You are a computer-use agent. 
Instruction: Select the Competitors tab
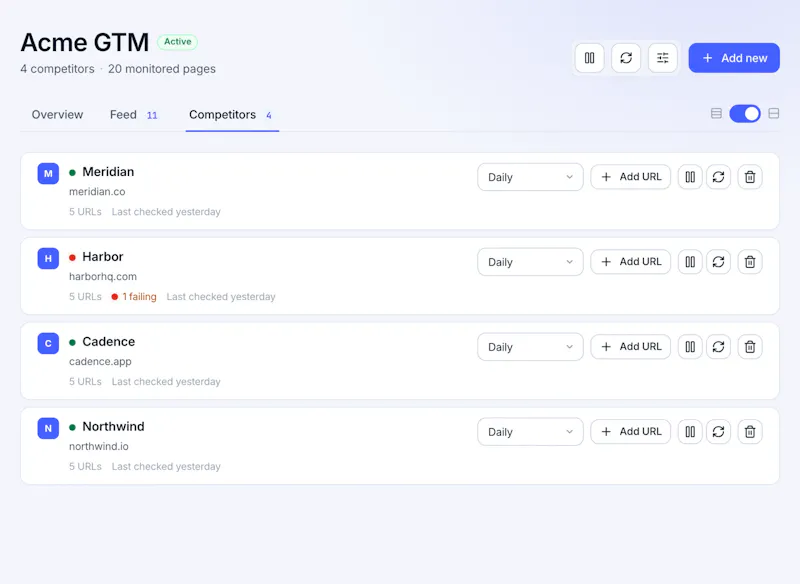pos(232,115)
